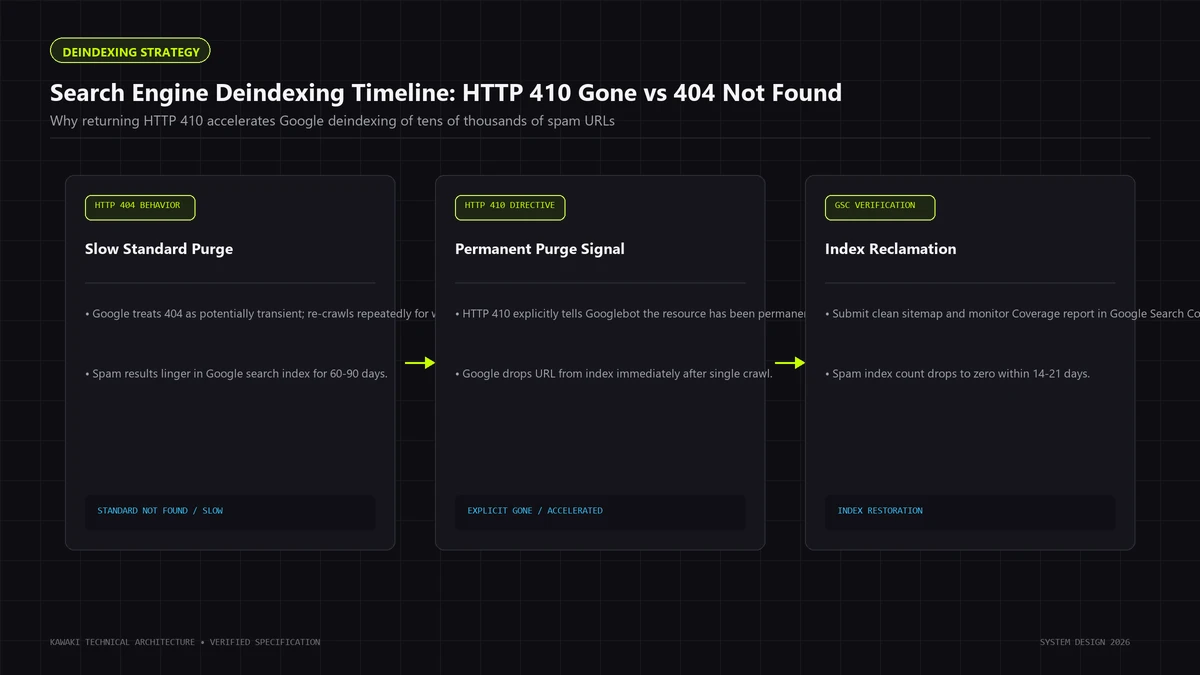The height and width of the screenshot is (675, 1200).
Task: Click the DEINDEXING STRATEGY pill badge
Action: (x=131, y=51)
